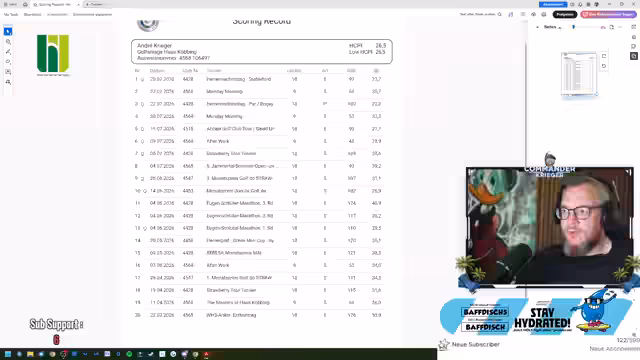Open the Pages panel sidebar icon
Screen dimensions: 640x360
[633, 56]
